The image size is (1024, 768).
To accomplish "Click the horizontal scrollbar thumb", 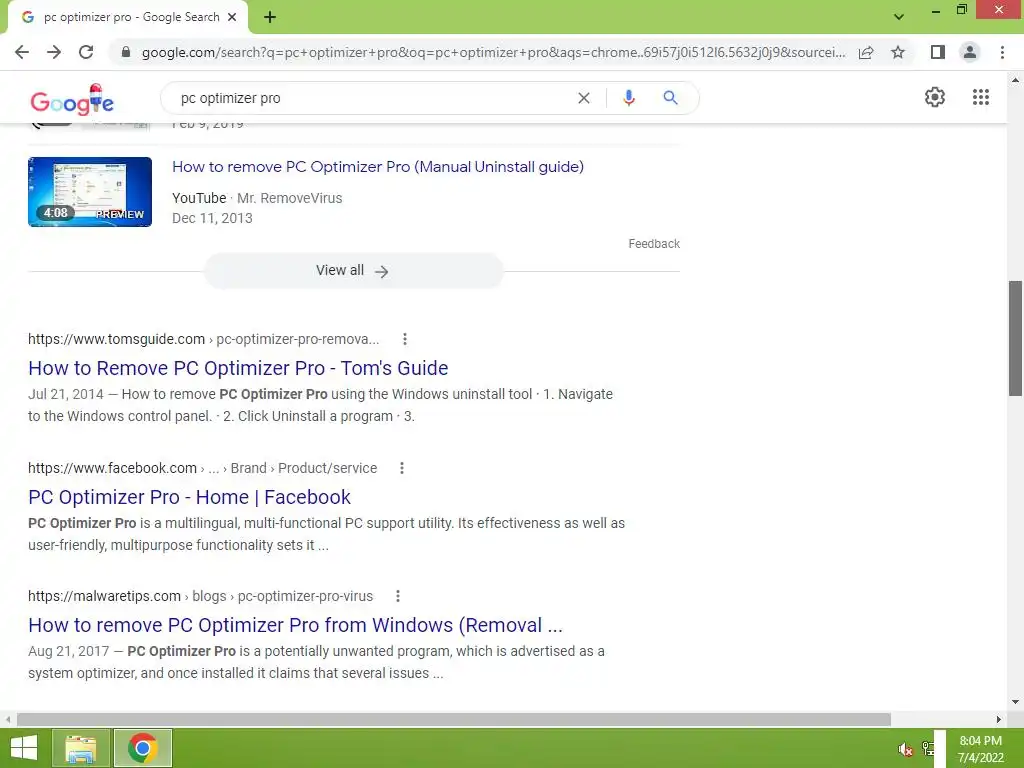I will point(454,719).
